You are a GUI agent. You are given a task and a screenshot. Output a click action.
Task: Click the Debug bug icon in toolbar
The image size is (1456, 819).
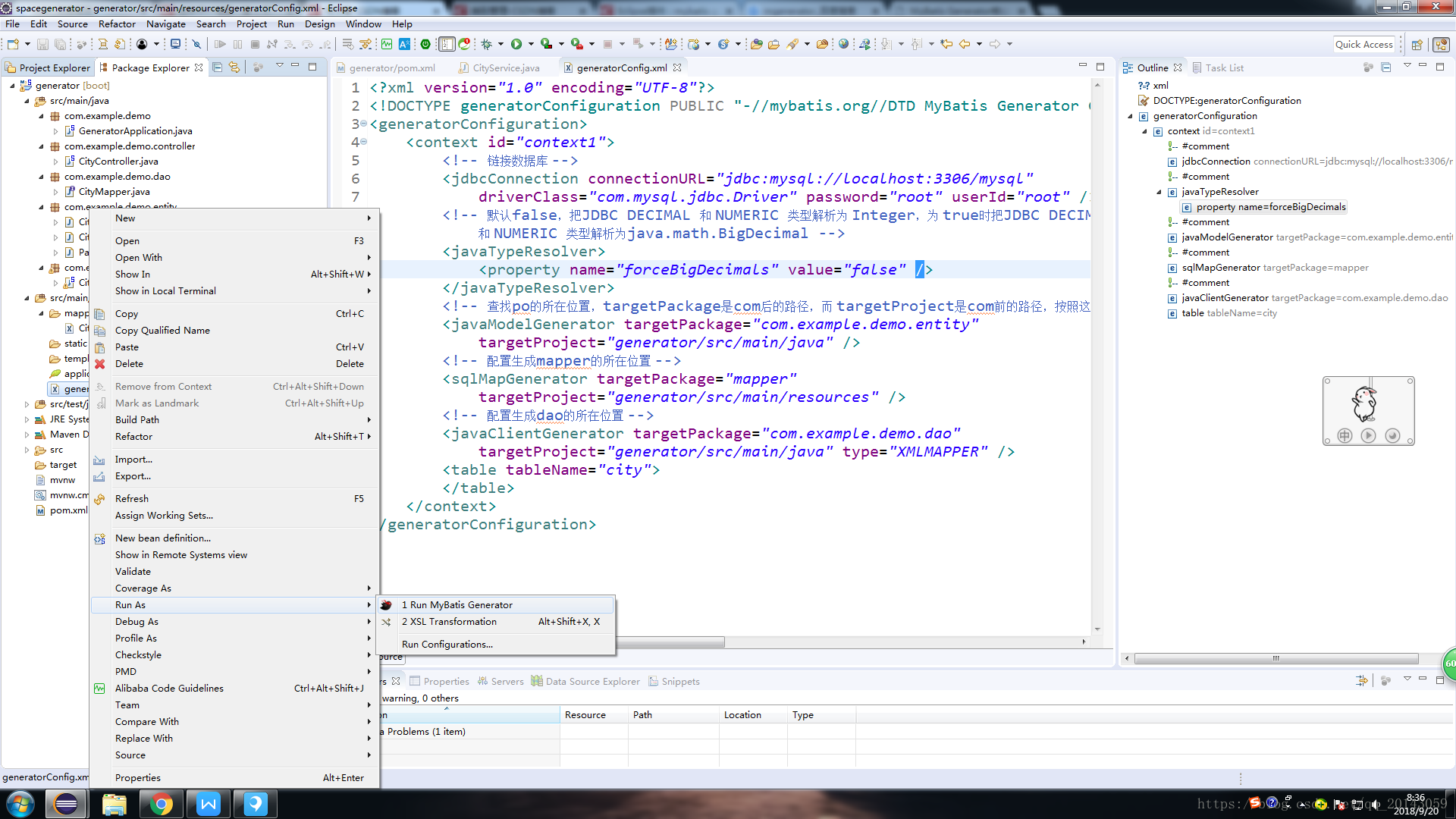pyautogui.click(x=487, y=44)
